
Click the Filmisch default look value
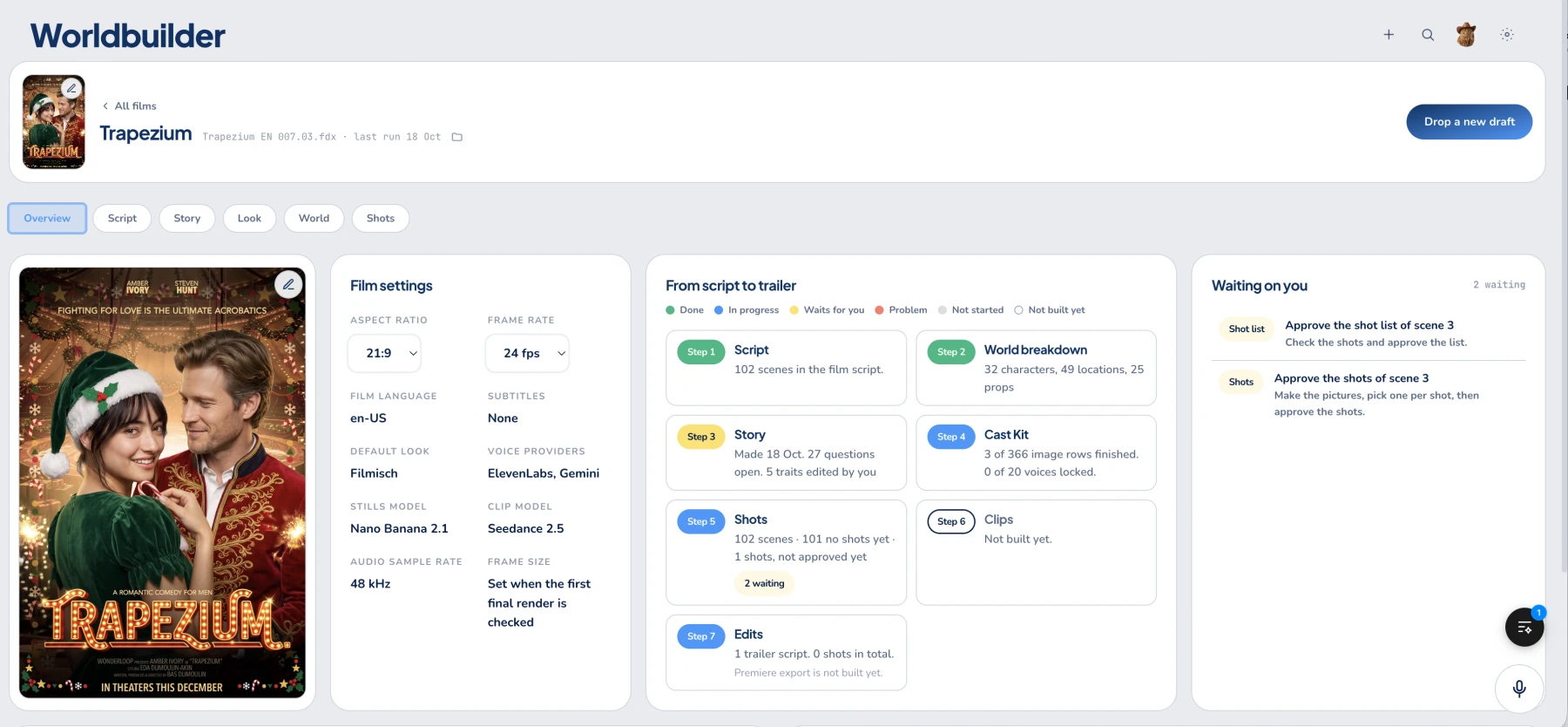pos(374,473)
